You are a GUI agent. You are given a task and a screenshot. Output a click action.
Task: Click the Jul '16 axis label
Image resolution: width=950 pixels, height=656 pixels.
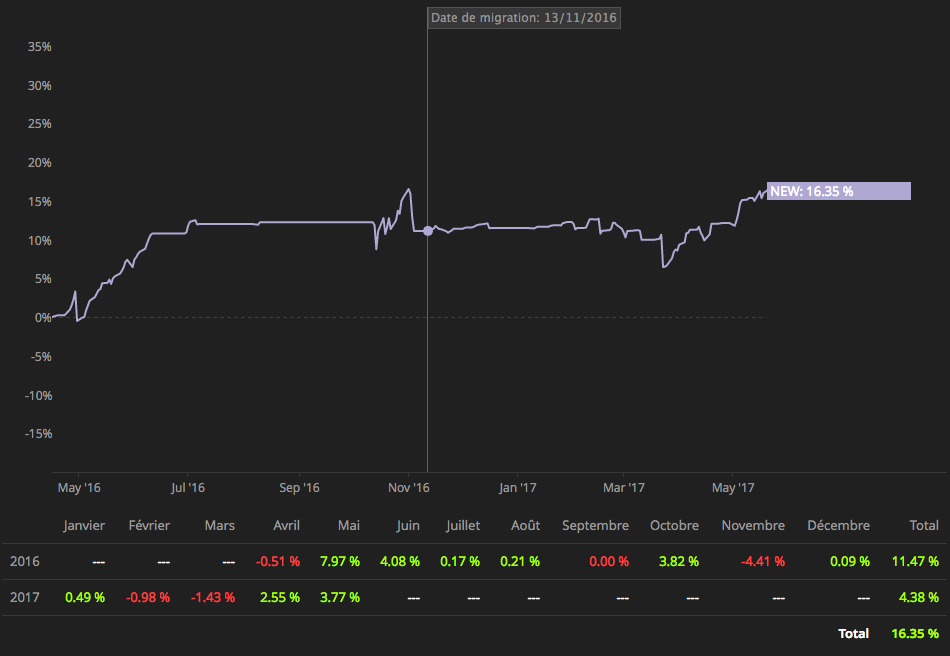[188, 488]
